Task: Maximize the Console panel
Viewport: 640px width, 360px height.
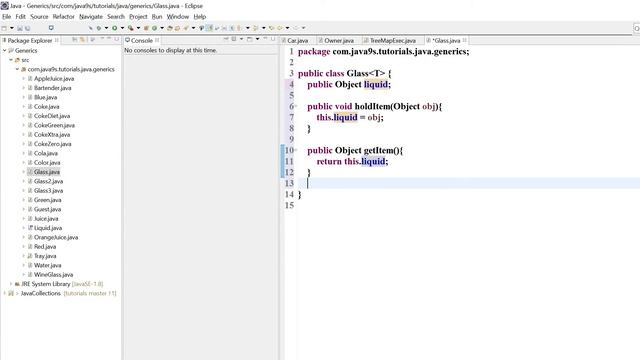Action: pyautogui.click(x=273, y=39)
